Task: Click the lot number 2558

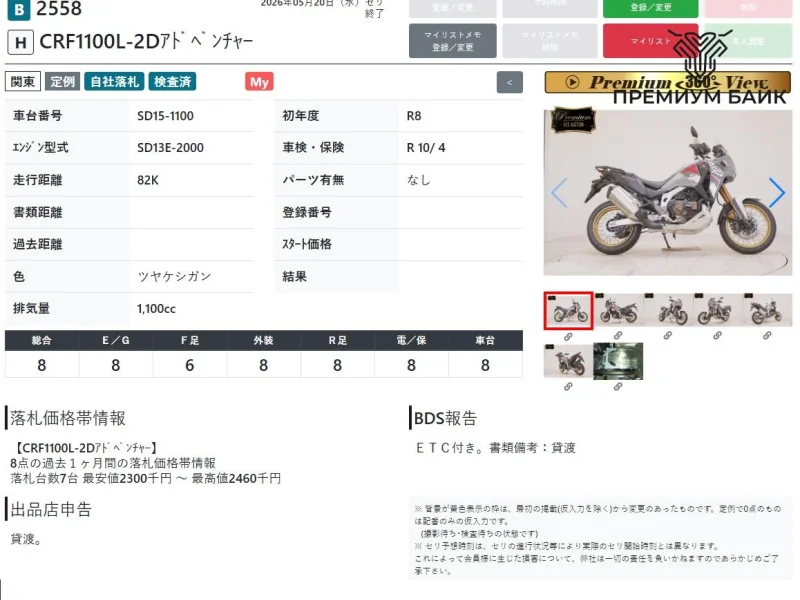Action: pos(59,9)
